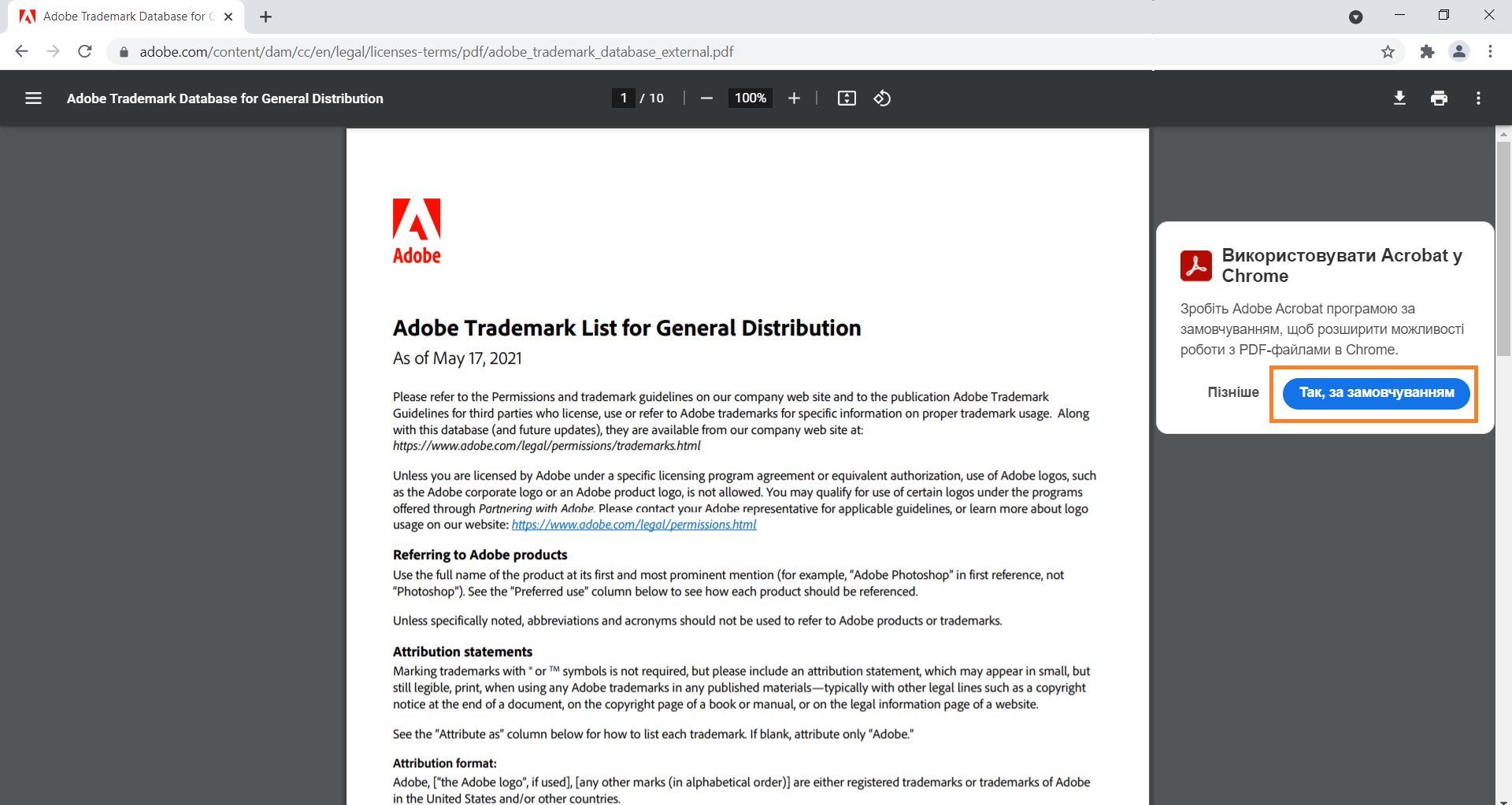The width and height of the screenshot is (1512, 805).
Task: Zoom in the PDF document
Action: coord(794,98)
